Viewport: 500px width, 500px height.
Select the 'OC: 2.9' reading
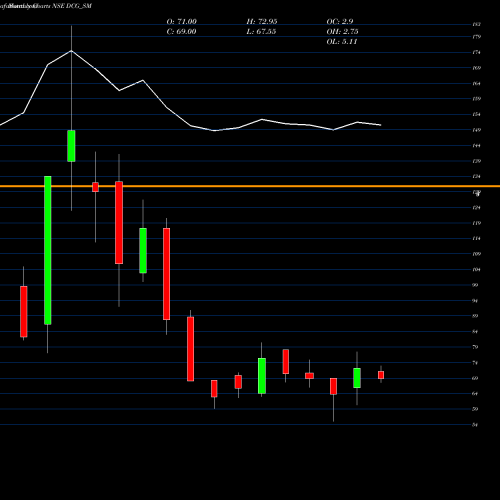tap(340, 22)
